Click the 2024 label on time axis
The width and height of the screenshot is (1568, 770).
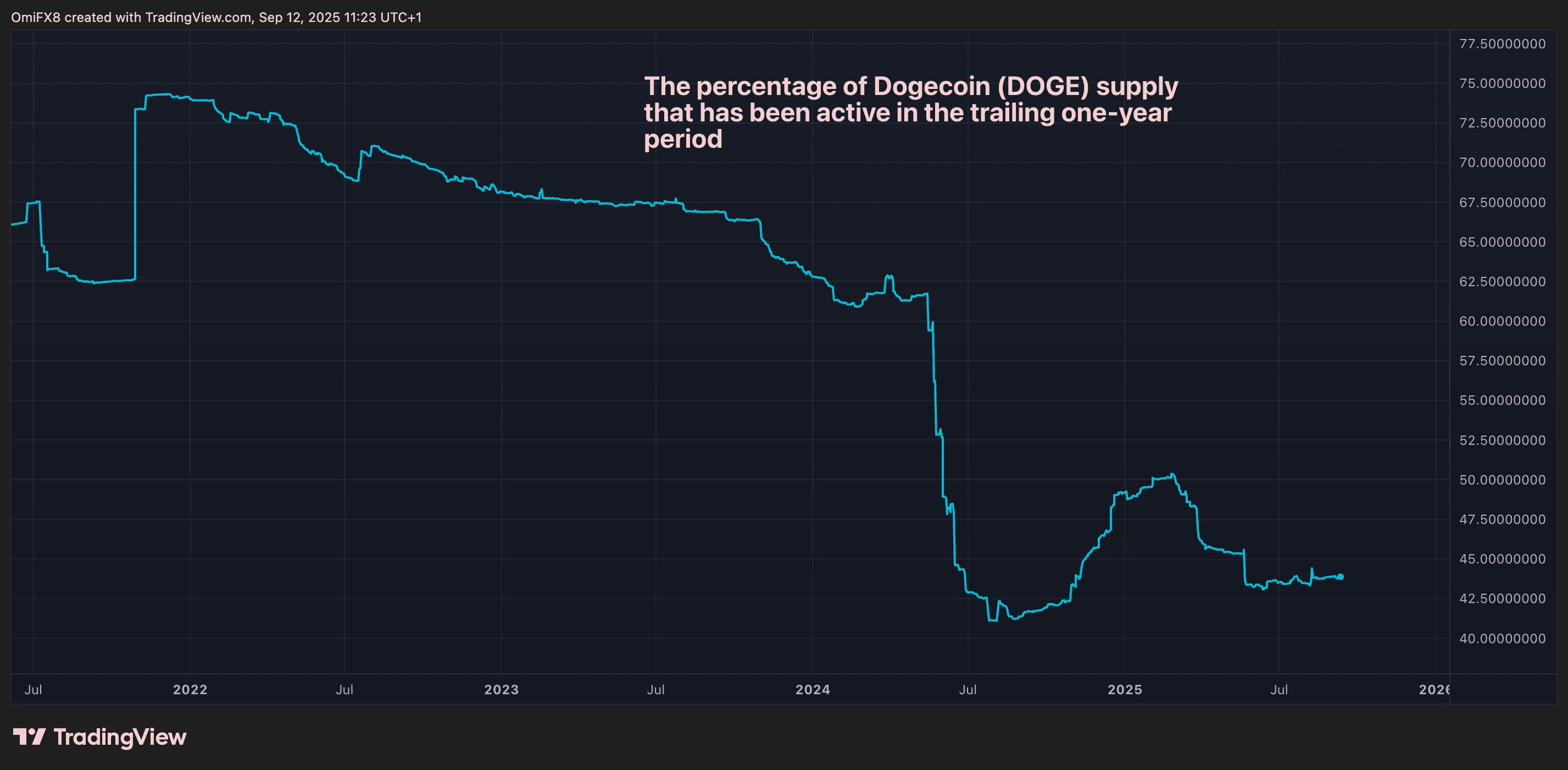tap(813, 690)
